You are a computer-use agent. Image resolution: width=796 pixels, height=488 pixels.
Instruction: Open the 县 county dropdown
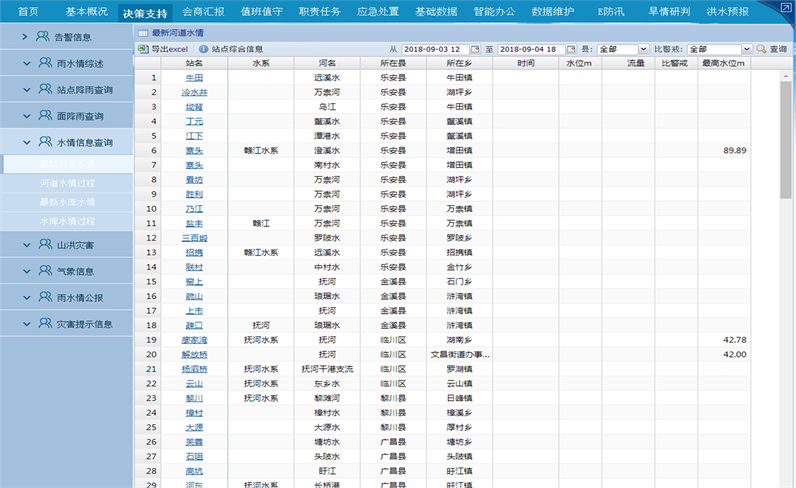[x=643, y=49]
